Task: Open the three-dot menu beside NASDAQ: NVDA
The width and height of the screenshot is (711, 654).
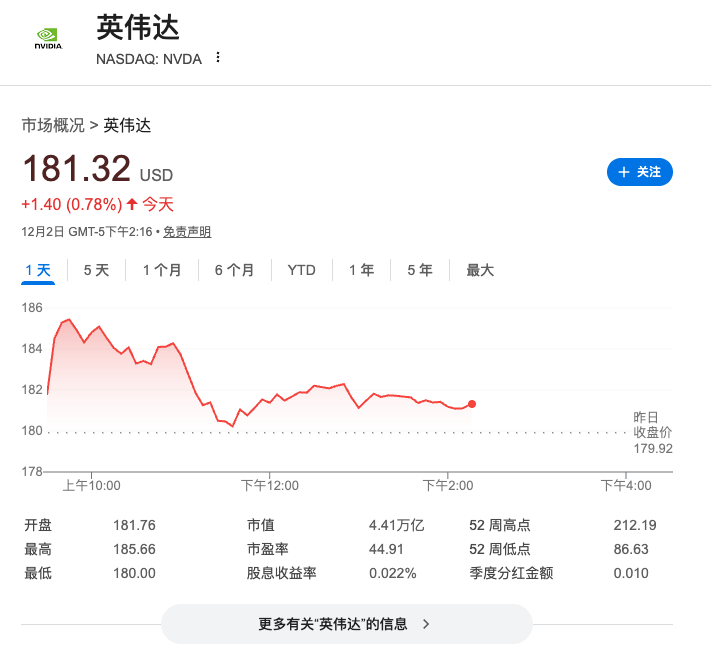Action: point(218,58)
